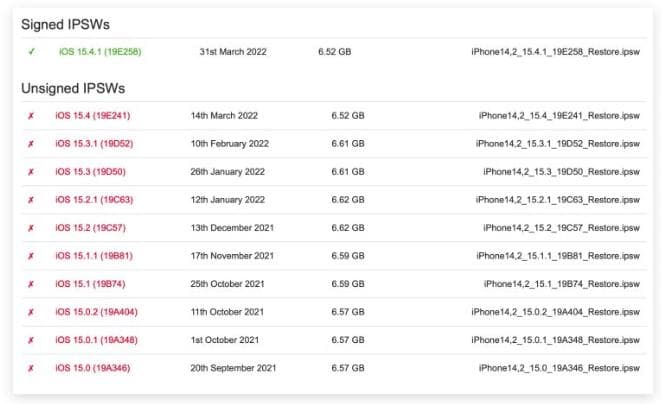The width and height of the screenshot is (661, 404).
Task: Click the green checkmark beside iOS 15.4.1
Action: click(x=32, y=52)
